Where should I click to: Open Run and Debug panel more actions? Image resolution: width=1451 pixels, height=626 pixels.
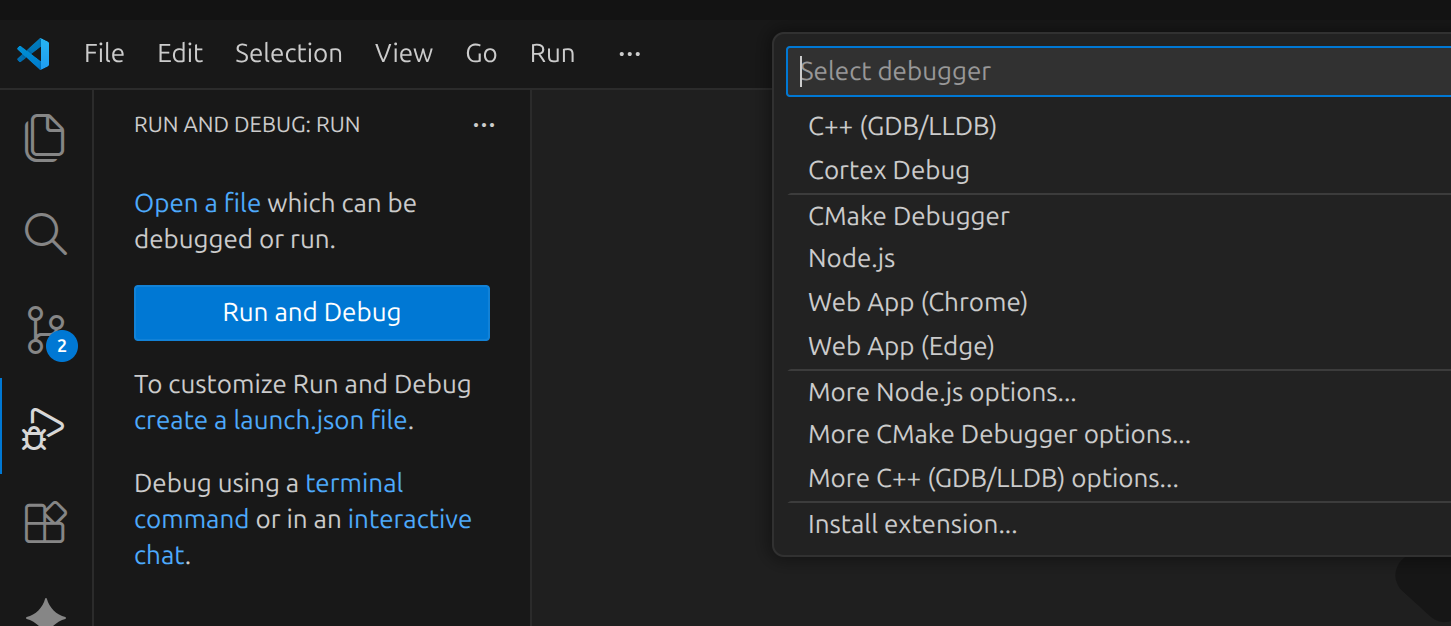484,125
